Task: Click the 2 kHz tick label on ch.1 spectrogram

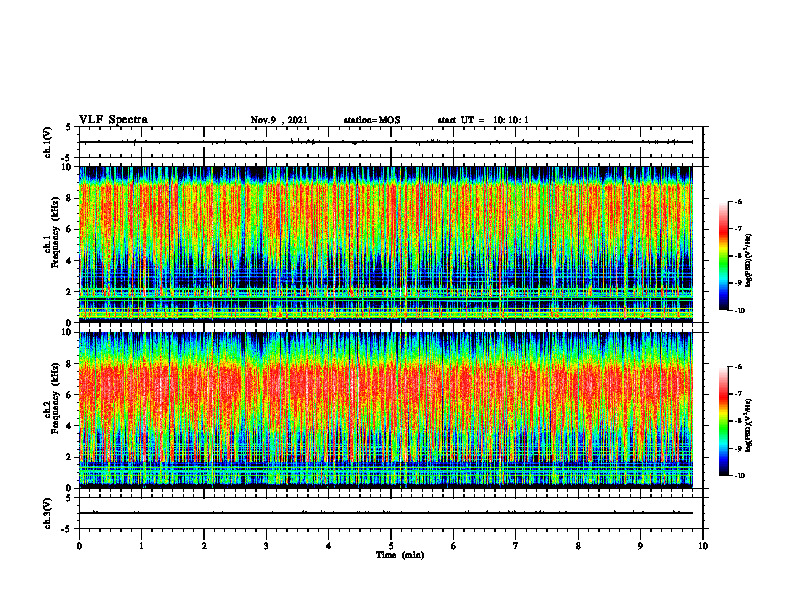Action: (x=70, y=292)
